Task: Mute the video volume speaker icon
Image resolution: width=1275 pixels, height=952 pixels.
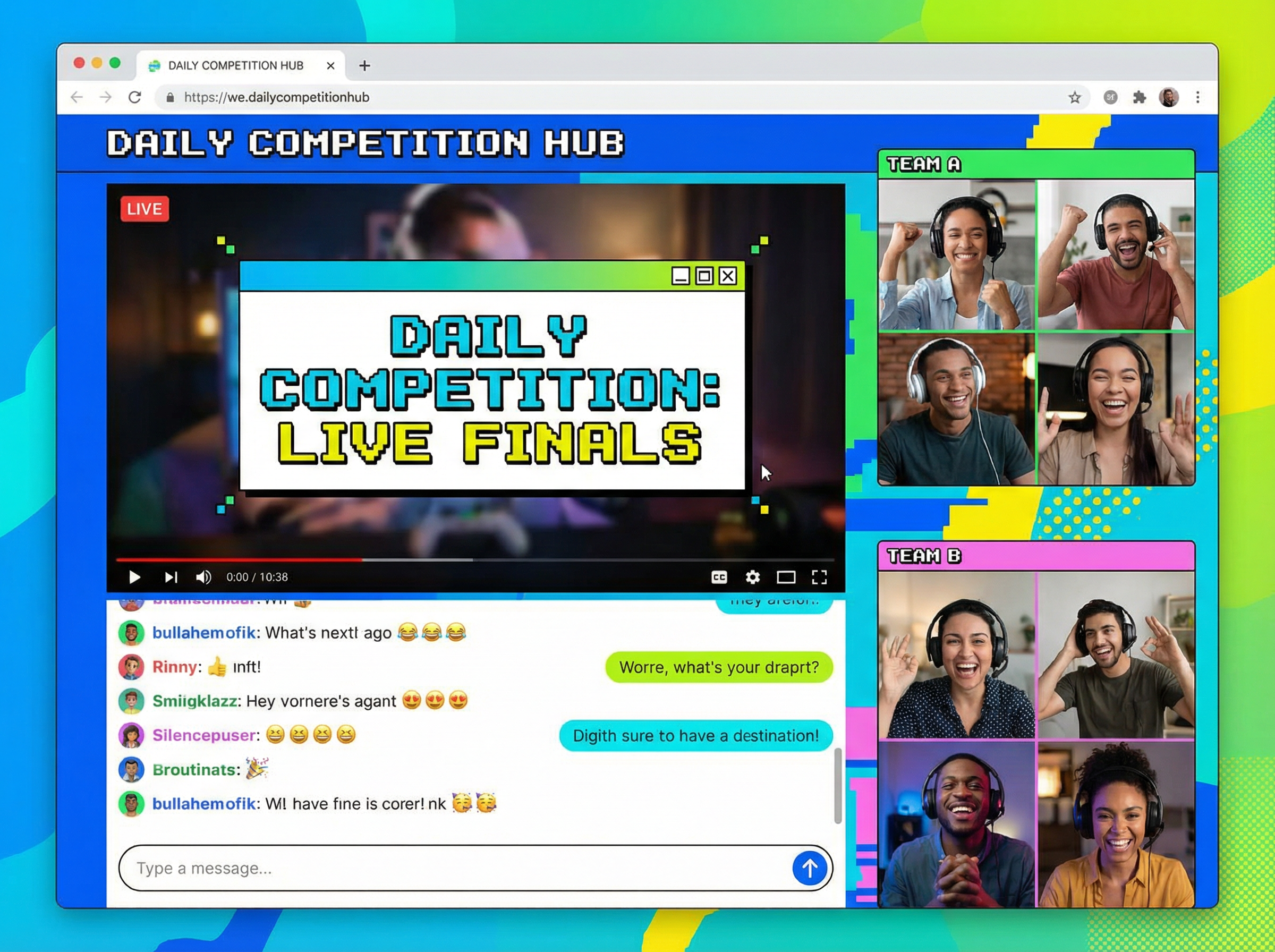Action: coord(203,577)
